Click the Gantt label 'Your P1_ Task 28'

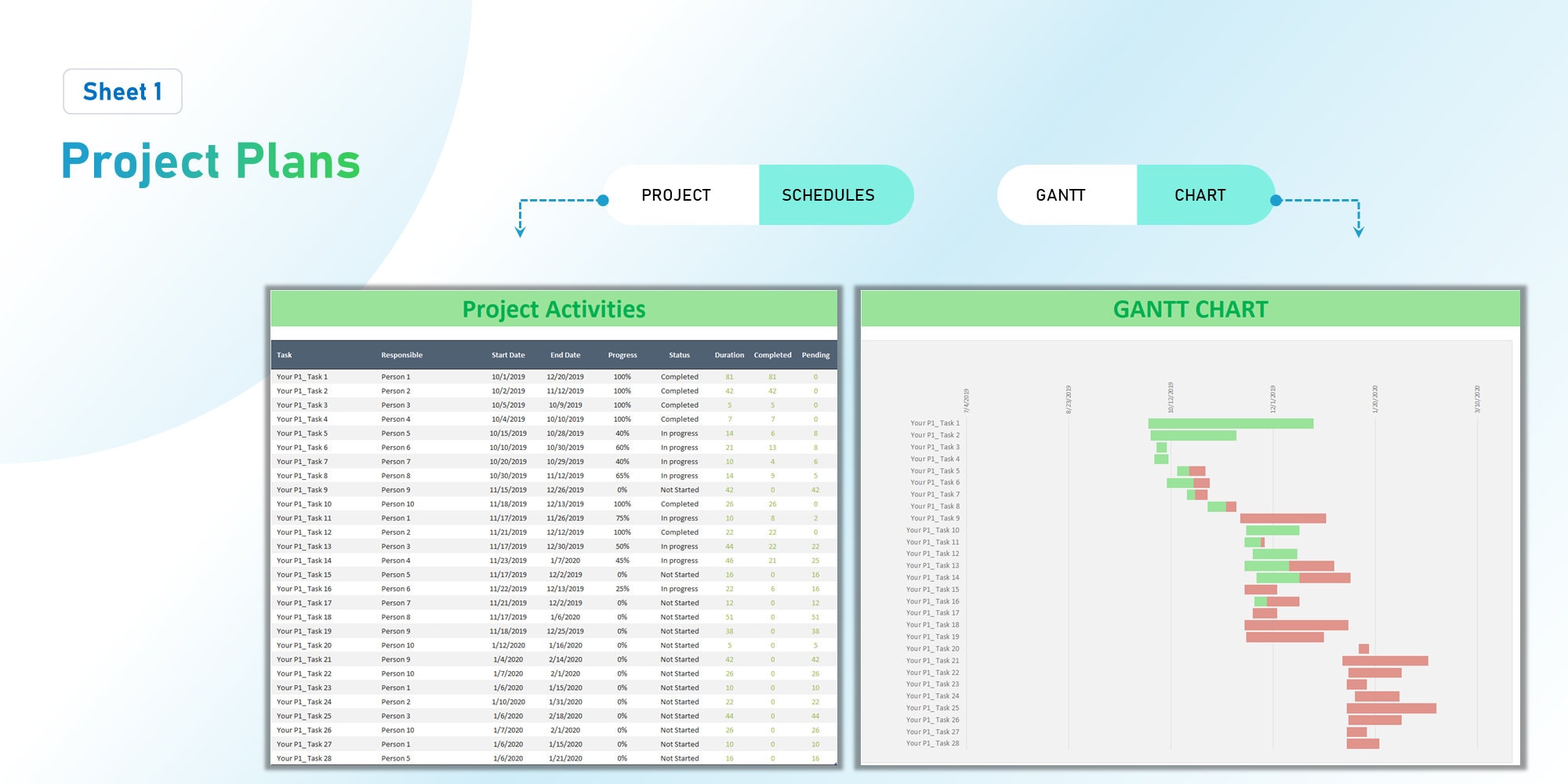pyautogui.click(x=932, y=743)
